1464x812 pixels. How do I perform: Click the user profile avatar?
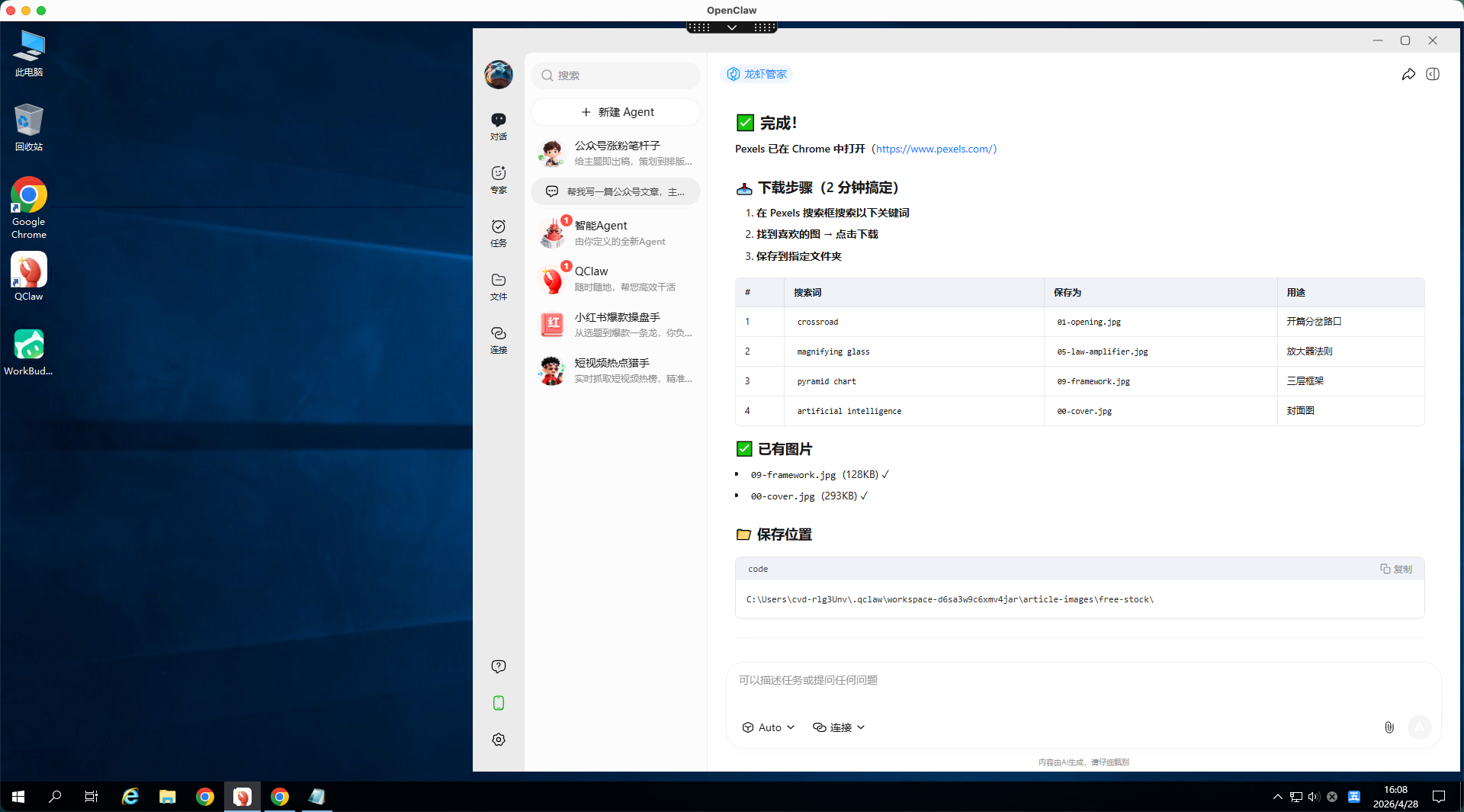pos(499,75)
